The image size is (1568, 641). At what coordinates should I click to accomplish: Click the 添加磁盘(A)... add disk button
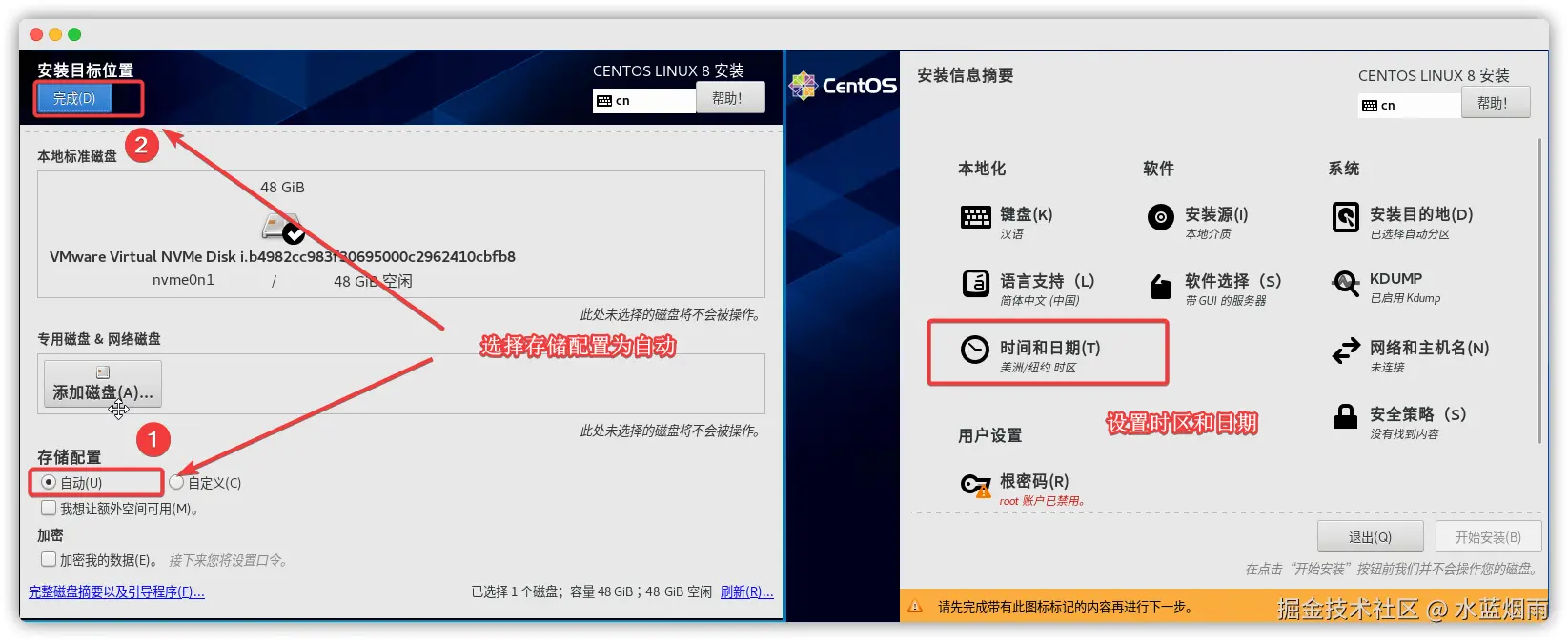103,384
